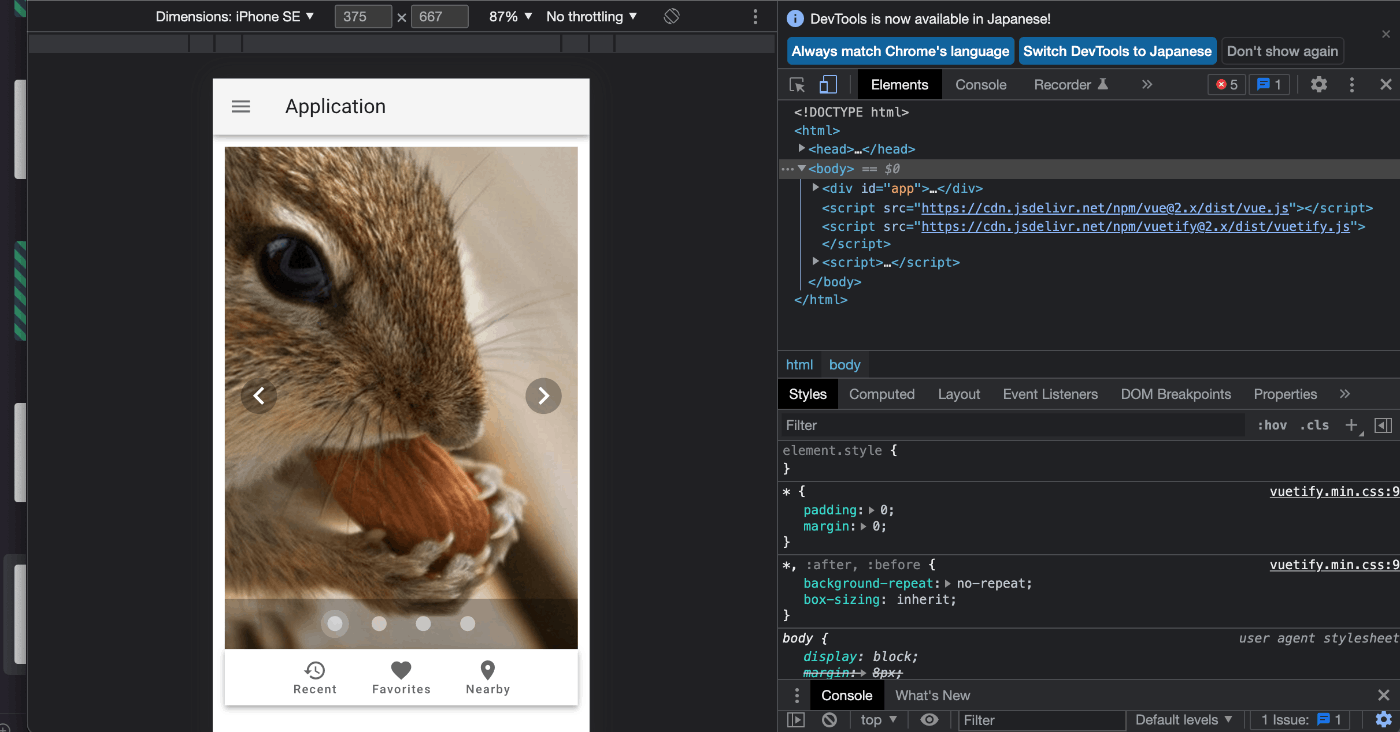Show more sidebar panes chevron
This screenshot has width=1400, height=732.
pos(1345,394)
